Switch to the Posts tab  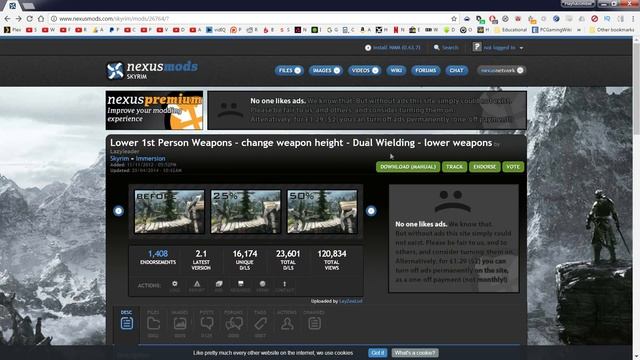pyautogui.click(x=207, y=324)
